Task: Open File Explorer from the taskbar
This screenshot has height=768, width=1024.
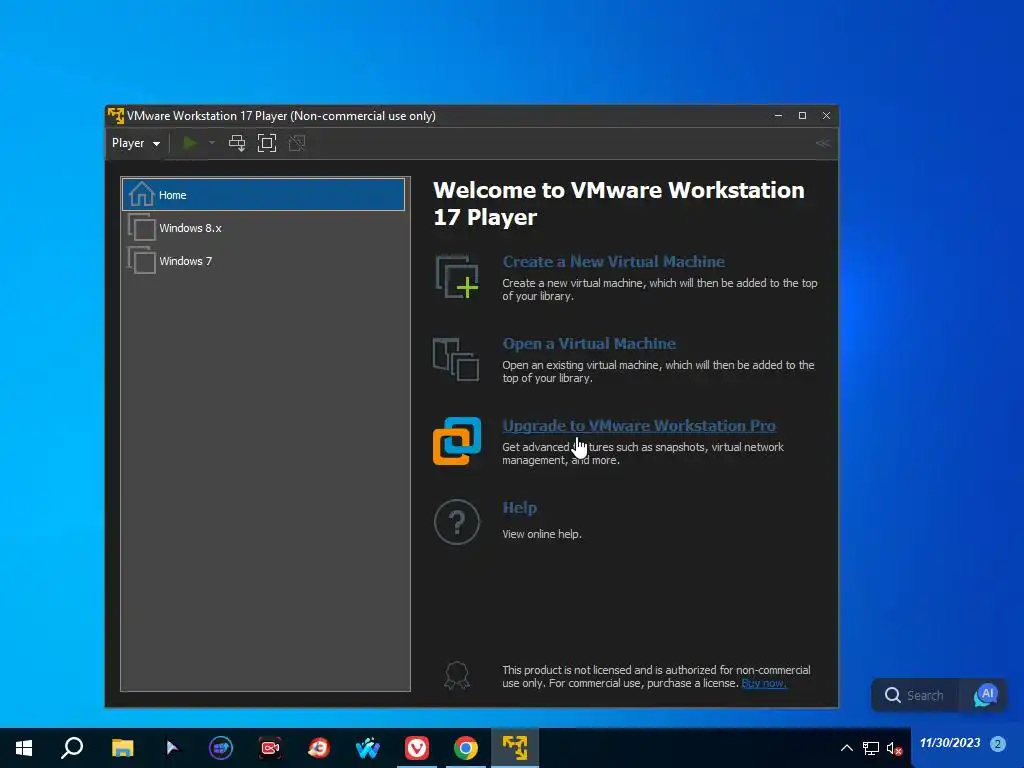Action: [x=122, y=748]
